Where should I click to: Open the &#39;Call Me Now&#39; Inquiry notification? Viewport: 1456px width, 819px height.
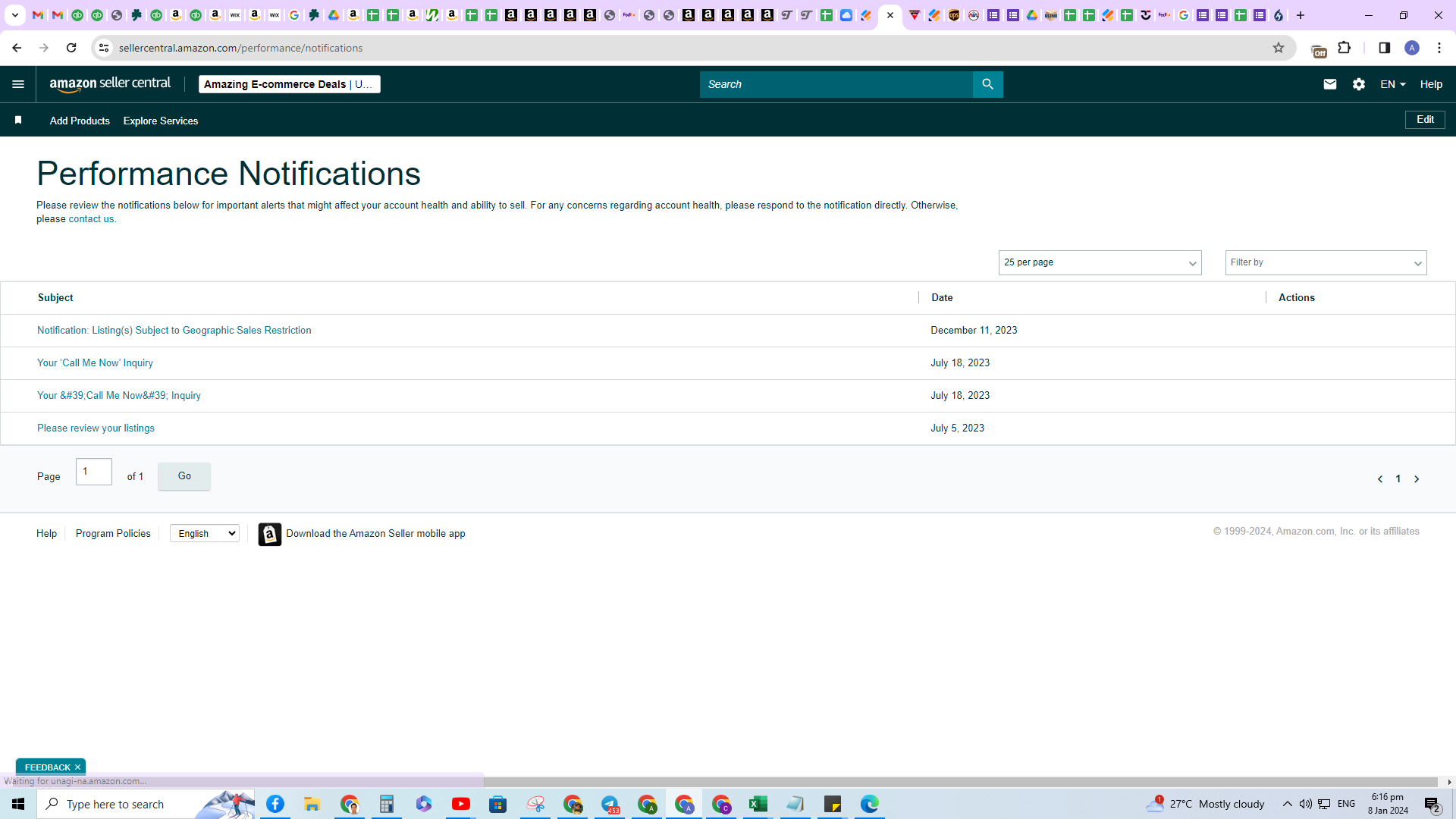click(119, 396)
